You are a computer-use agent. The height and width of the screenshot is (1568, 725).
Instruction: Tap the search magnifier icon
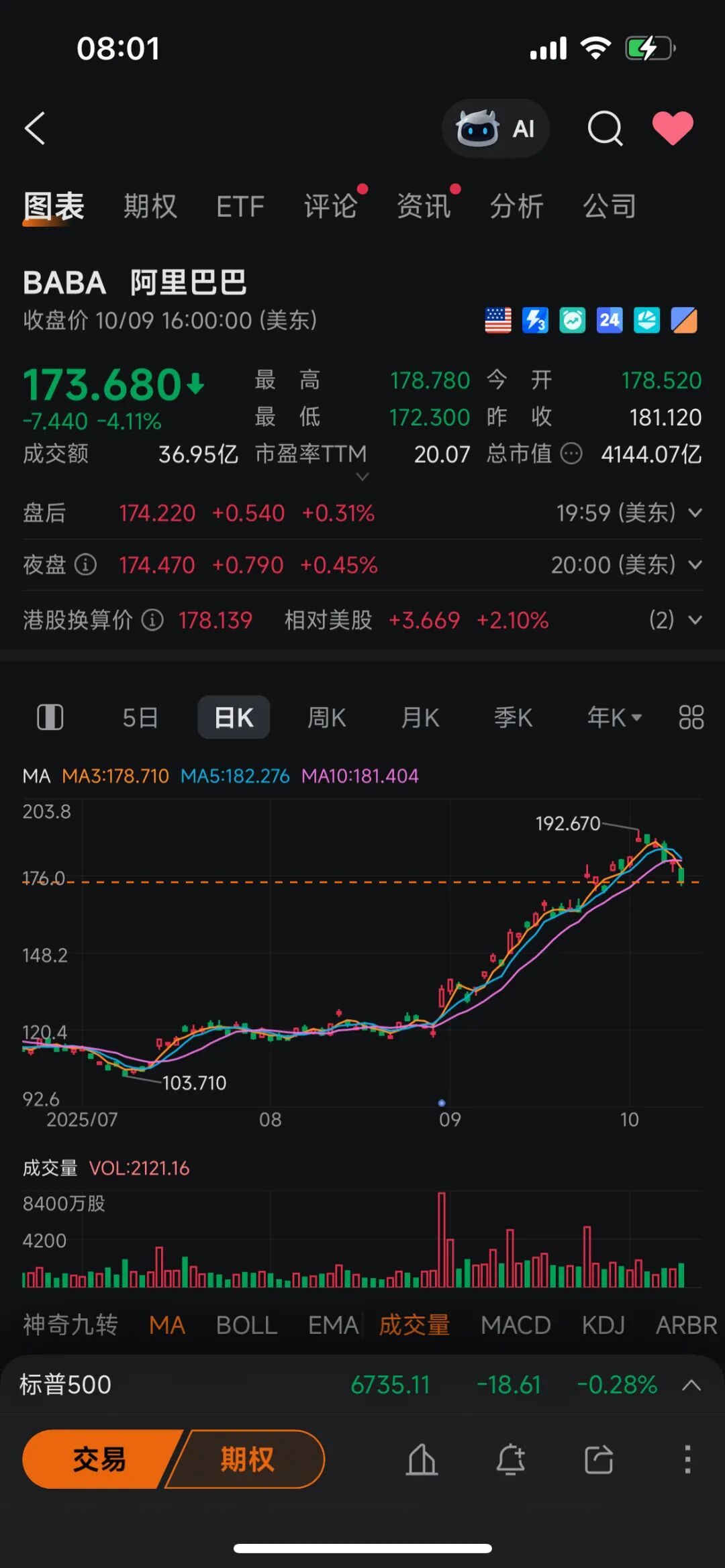(606, 128)
